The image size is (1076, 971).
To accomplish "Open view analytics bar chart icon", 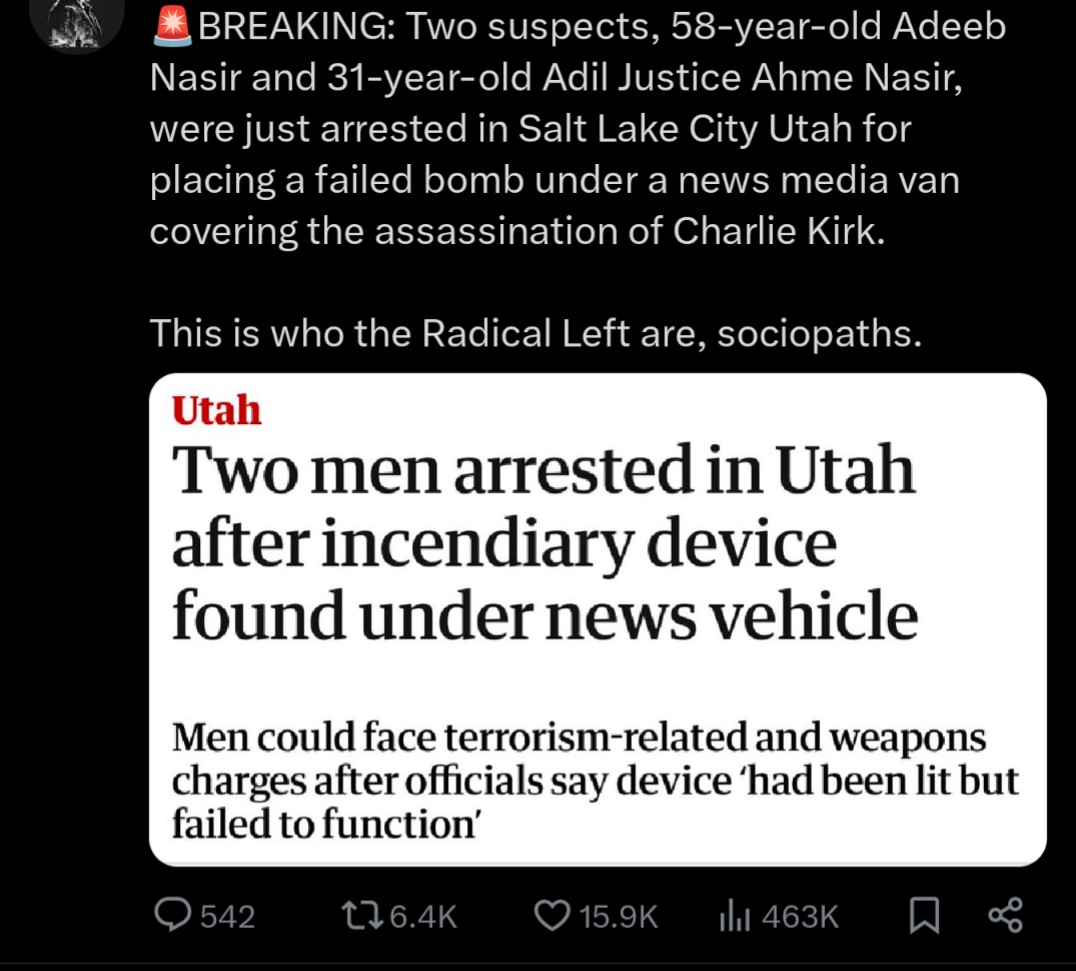I will tap(734, 916).
